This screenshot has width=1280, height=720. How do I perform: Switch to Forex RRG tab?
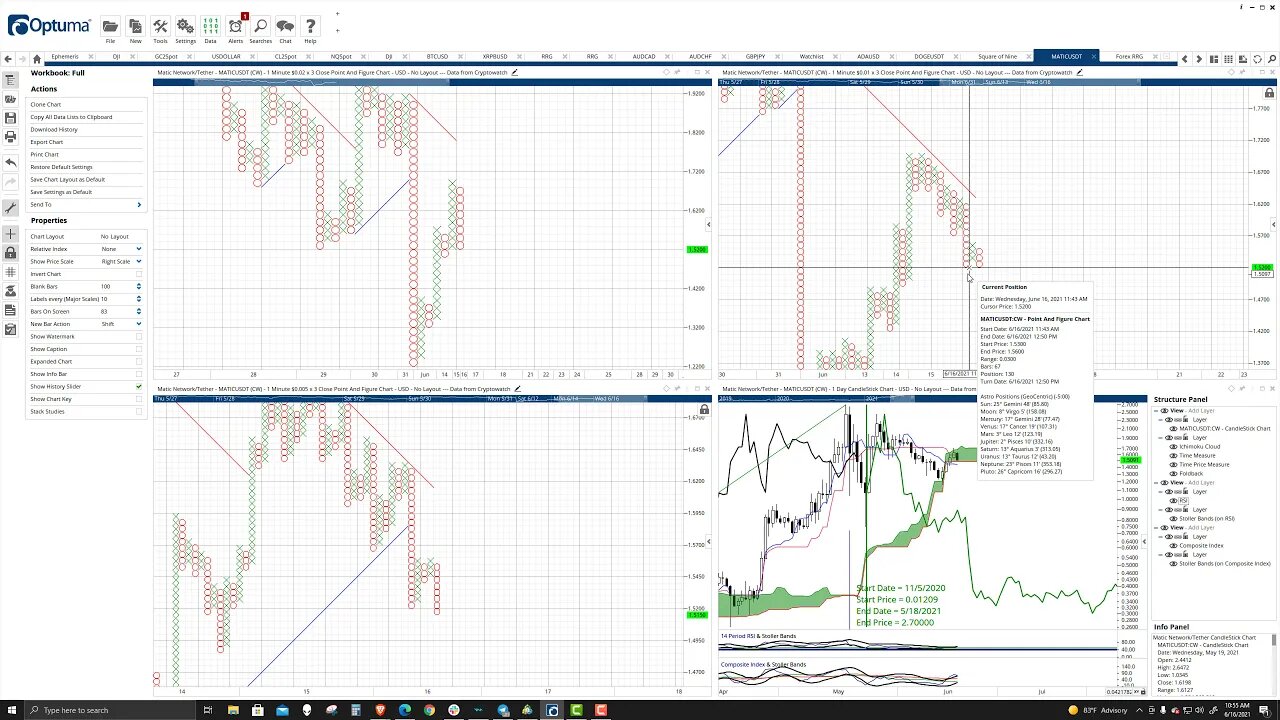[x=1129, y=57]
